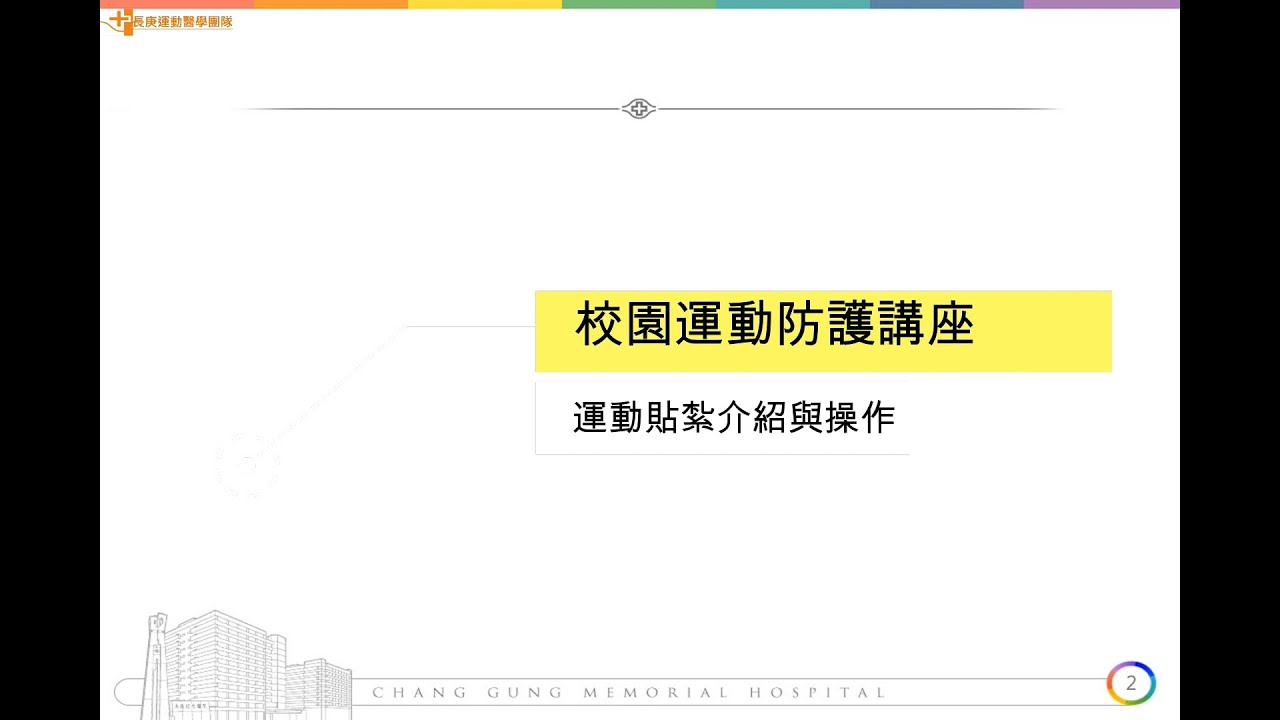Image resolution: width=1280 pixels, height=720 pixels.
Task: Click the CHANG GUNG MEMORIAL HOSPITAL footer text
Action: click(628, 692)
